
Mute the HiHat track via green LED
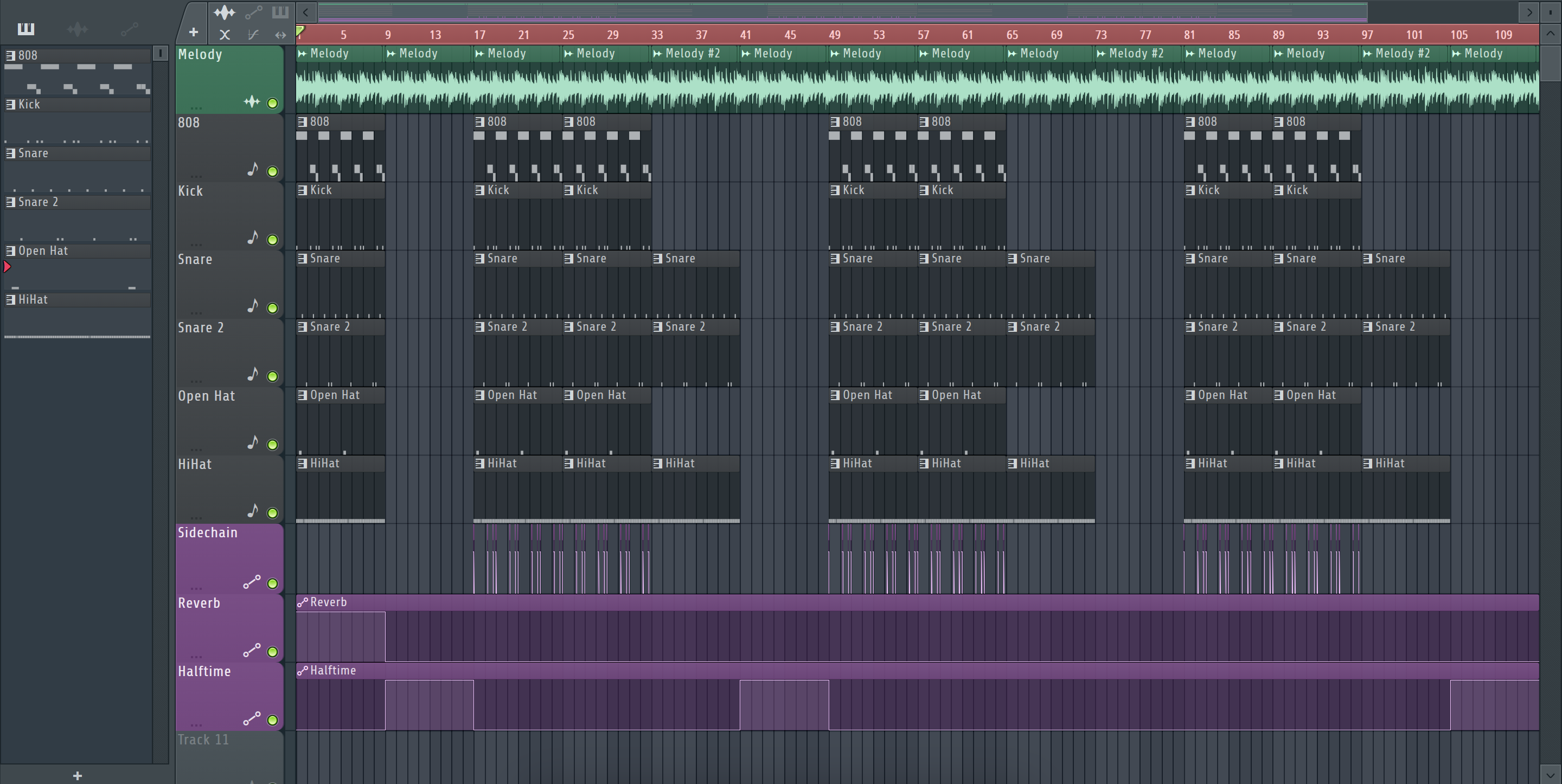(273, 513)
